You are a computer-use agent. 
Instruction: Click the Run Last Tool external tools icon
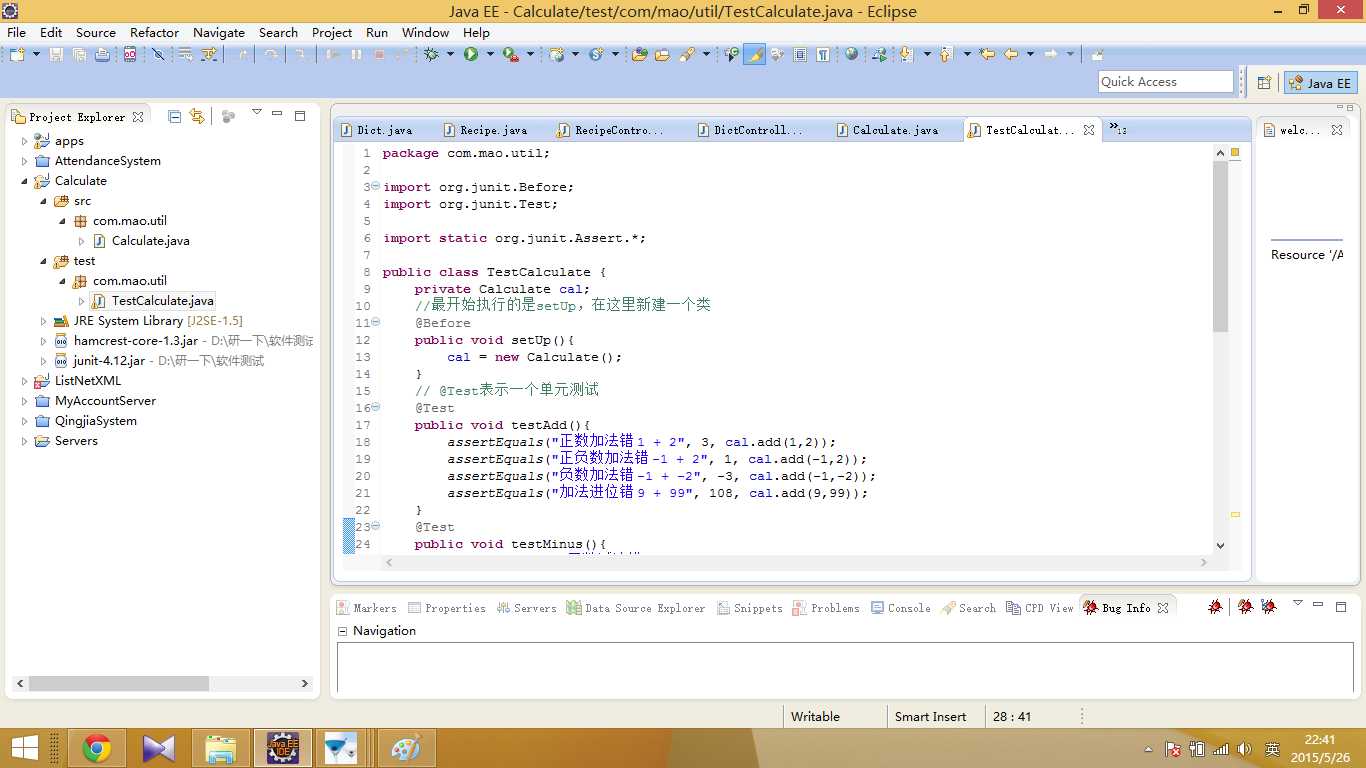(511, 55)
